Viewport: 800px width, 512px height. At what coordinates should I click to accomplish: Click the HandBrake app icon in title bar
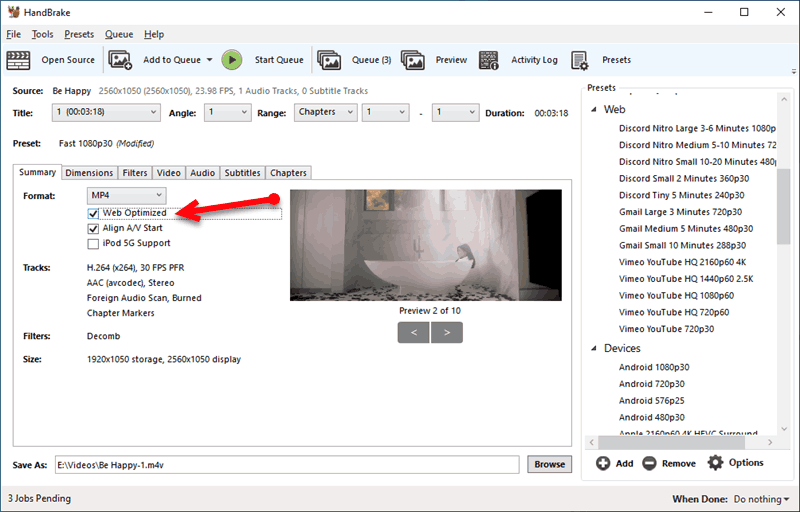(x=13, y=12)
